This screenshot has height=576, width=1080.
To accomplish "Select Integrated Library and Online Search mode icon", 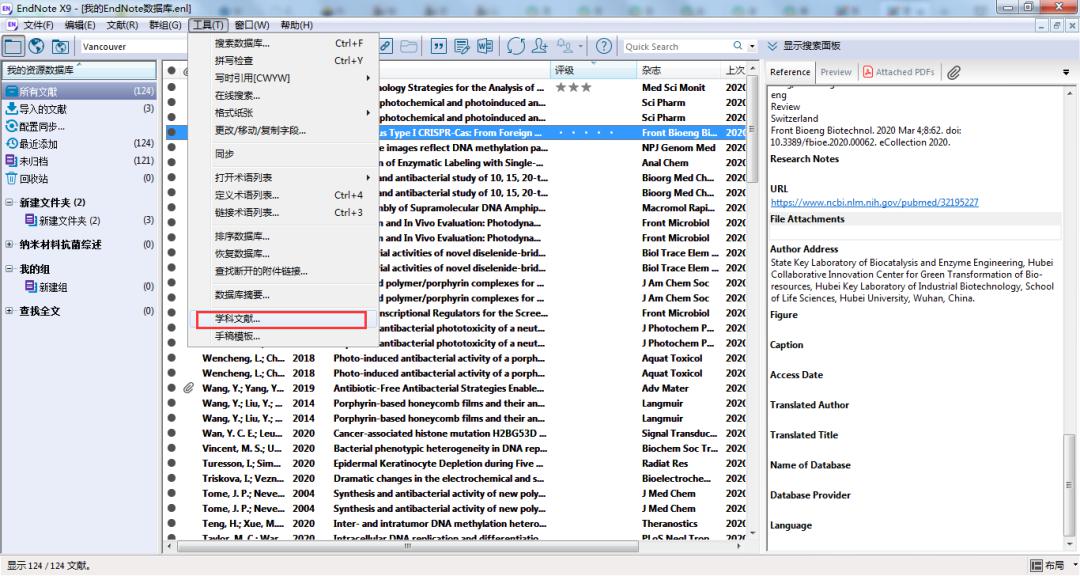I will point(60,46).
